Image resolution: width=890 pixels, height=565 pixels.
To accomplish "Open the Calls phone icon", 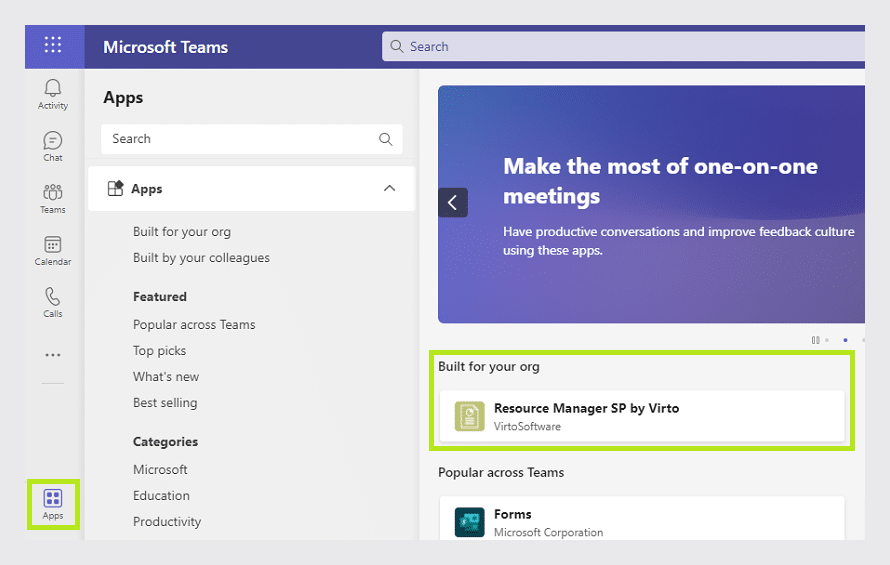I will coord(53,302).
